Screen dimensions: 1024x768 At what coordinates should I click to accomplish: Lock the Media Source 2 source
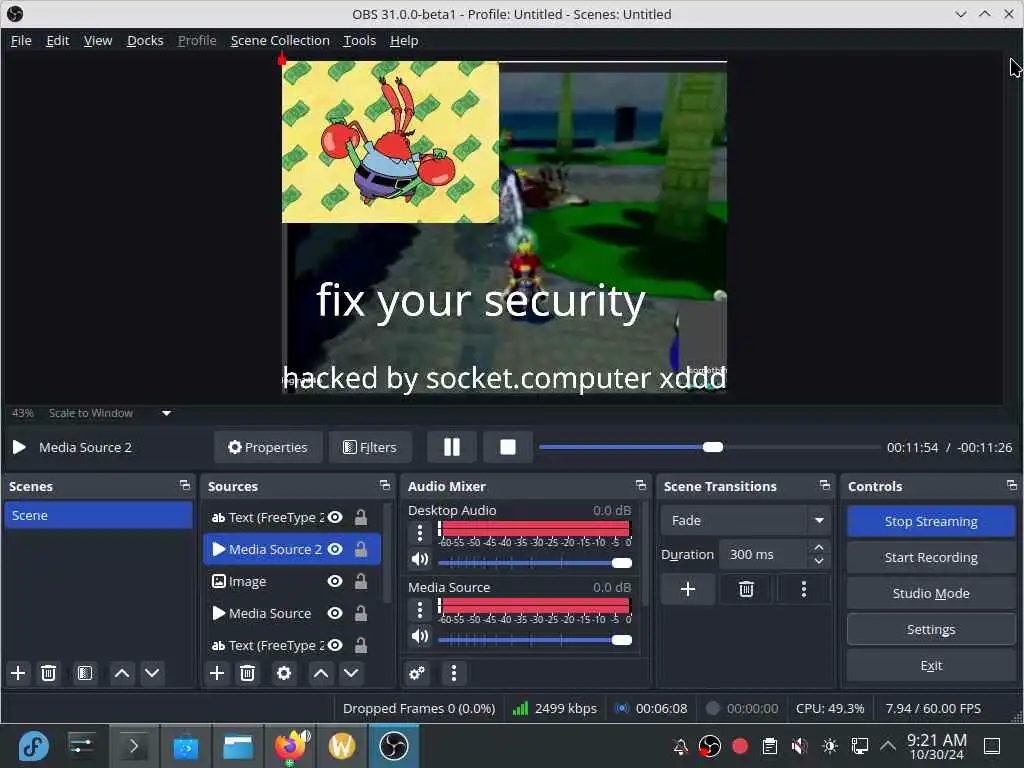tap(360, 549)
